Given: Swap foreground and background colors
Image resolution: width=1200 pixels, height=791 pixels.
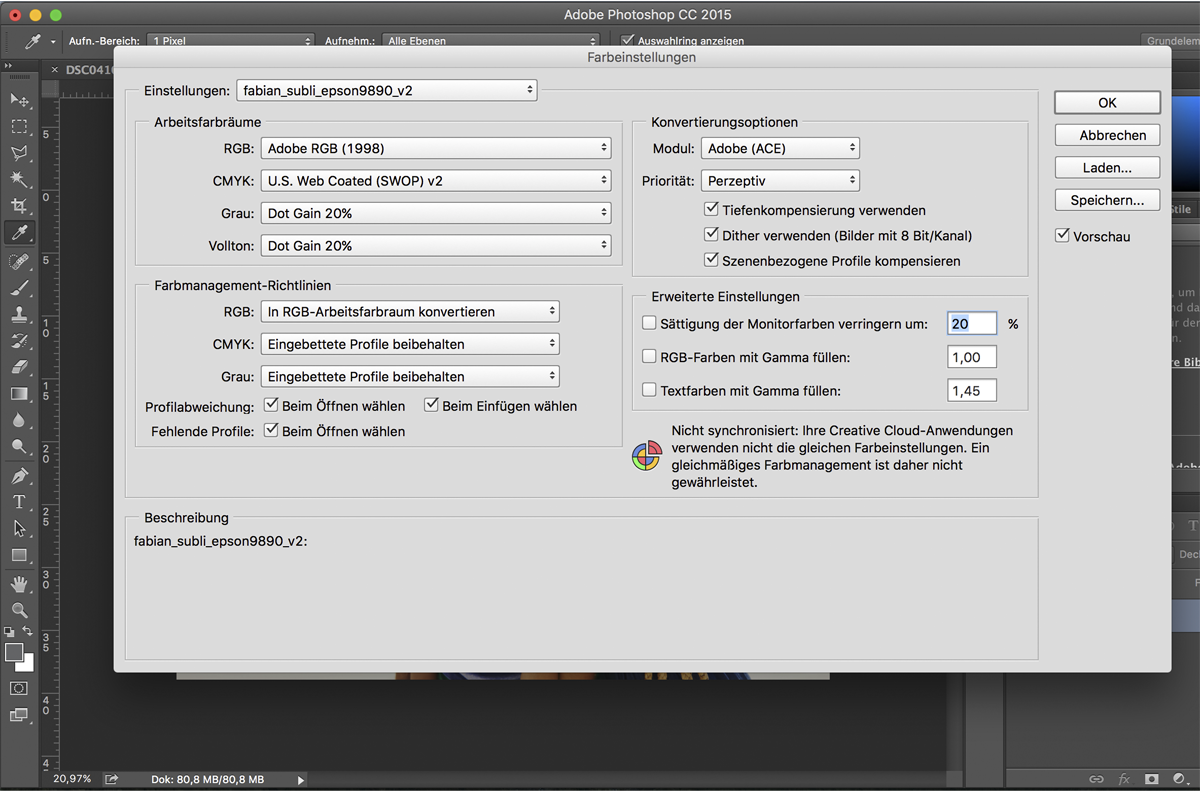Looking at the screenshot, I should [x=28, y=632].
